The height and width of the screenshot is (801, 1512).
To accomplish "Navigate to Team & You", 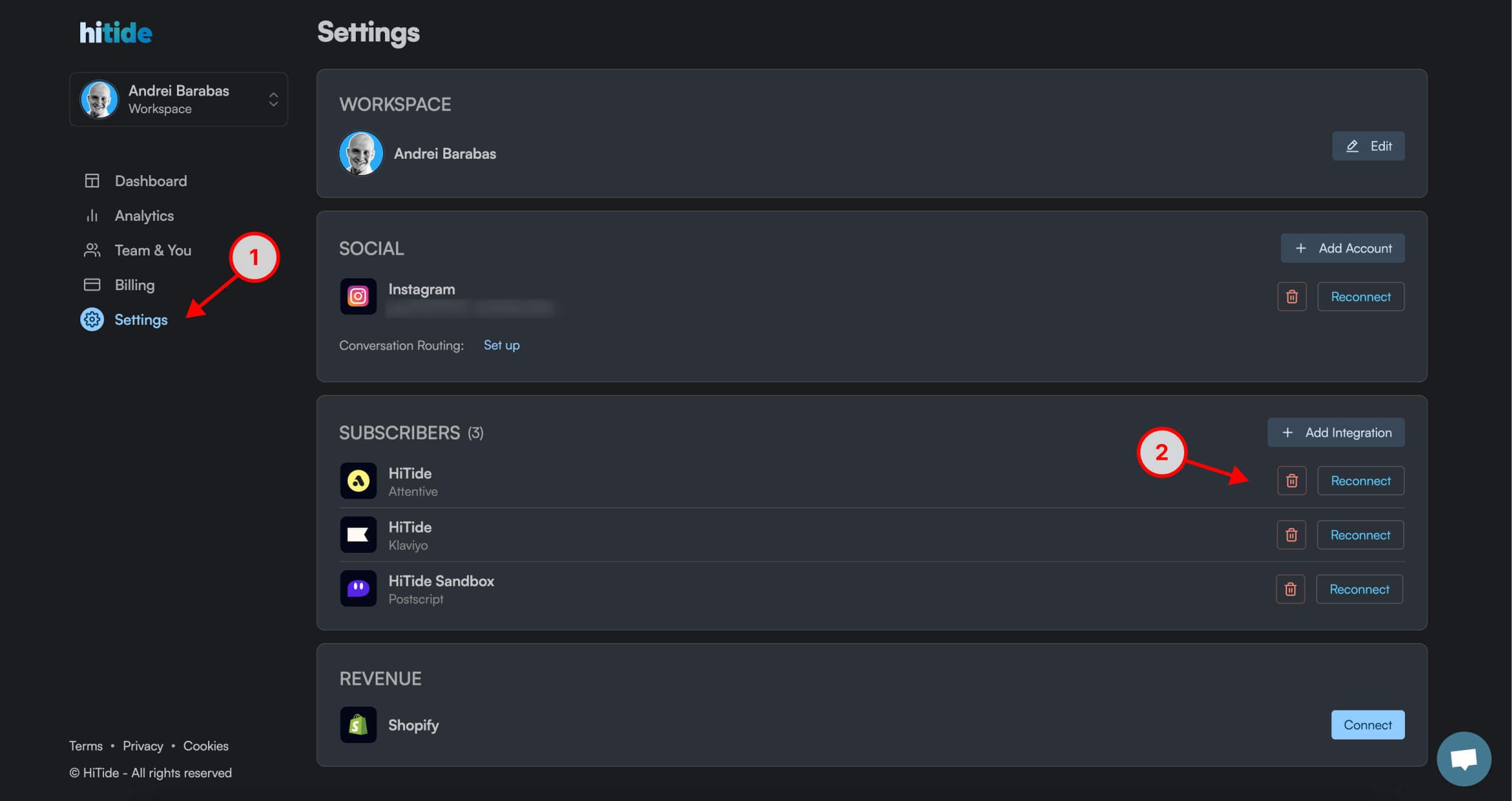I will (153, 251).
